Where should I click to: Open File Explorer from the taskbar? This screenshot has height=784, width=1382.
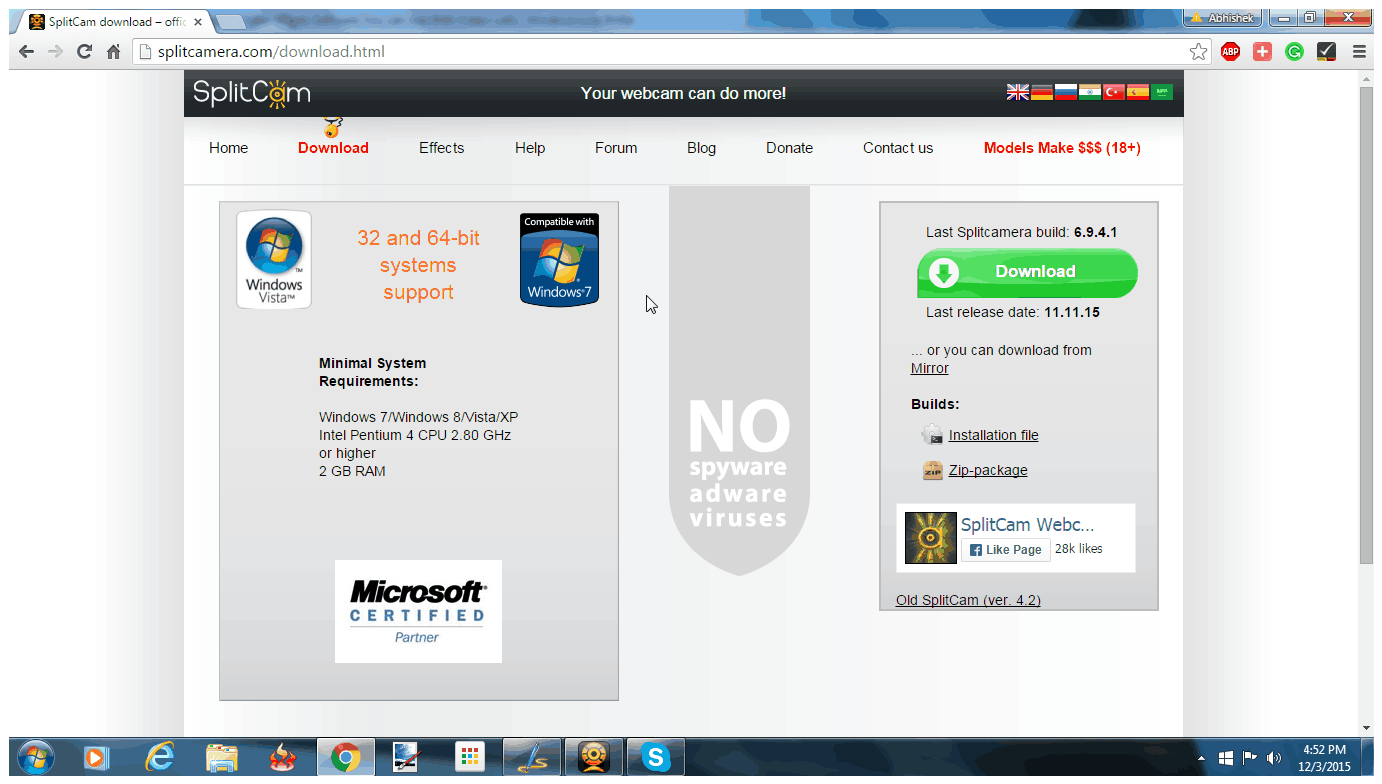(x=222, y=758)
